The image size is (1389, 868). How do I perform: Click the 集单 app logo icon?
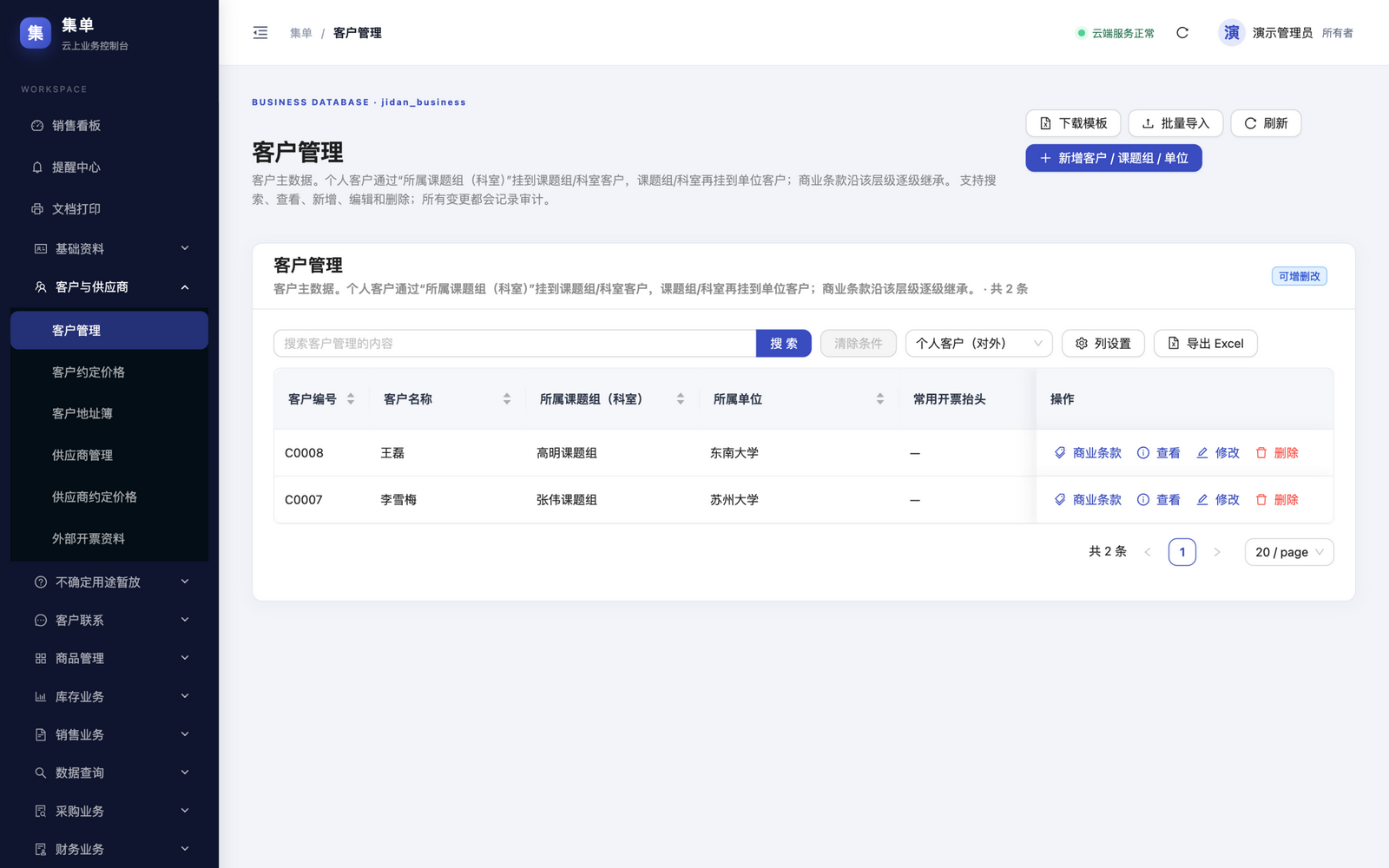36,33
